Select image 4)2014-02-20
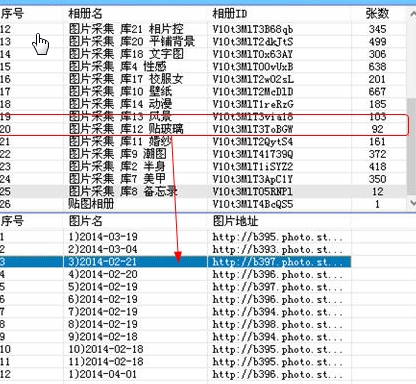 coord(103,274)
